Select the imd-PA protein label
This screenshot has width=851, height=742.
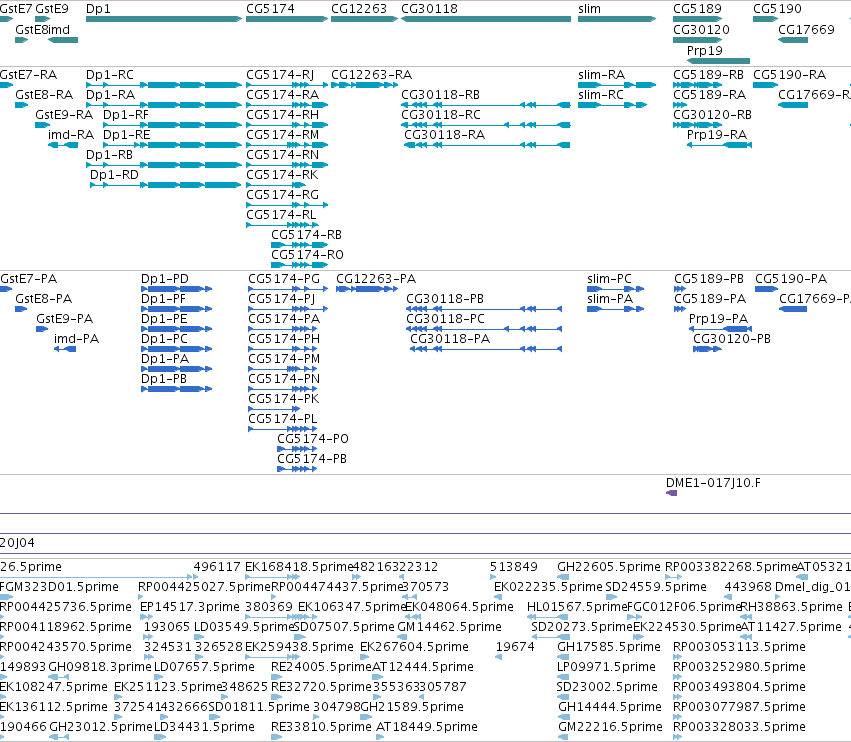76,339
